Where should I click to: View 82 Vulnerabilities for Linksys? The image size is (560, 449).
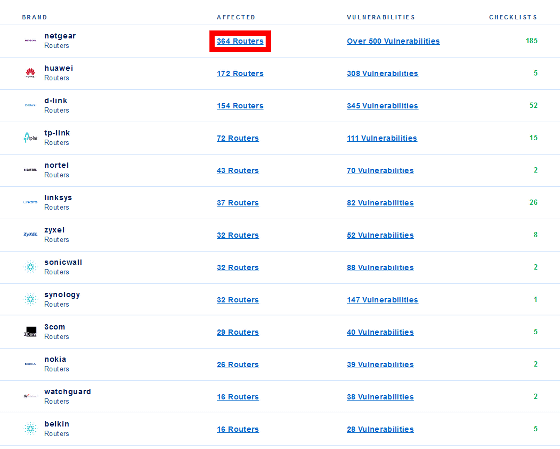[x=380, y=203]
